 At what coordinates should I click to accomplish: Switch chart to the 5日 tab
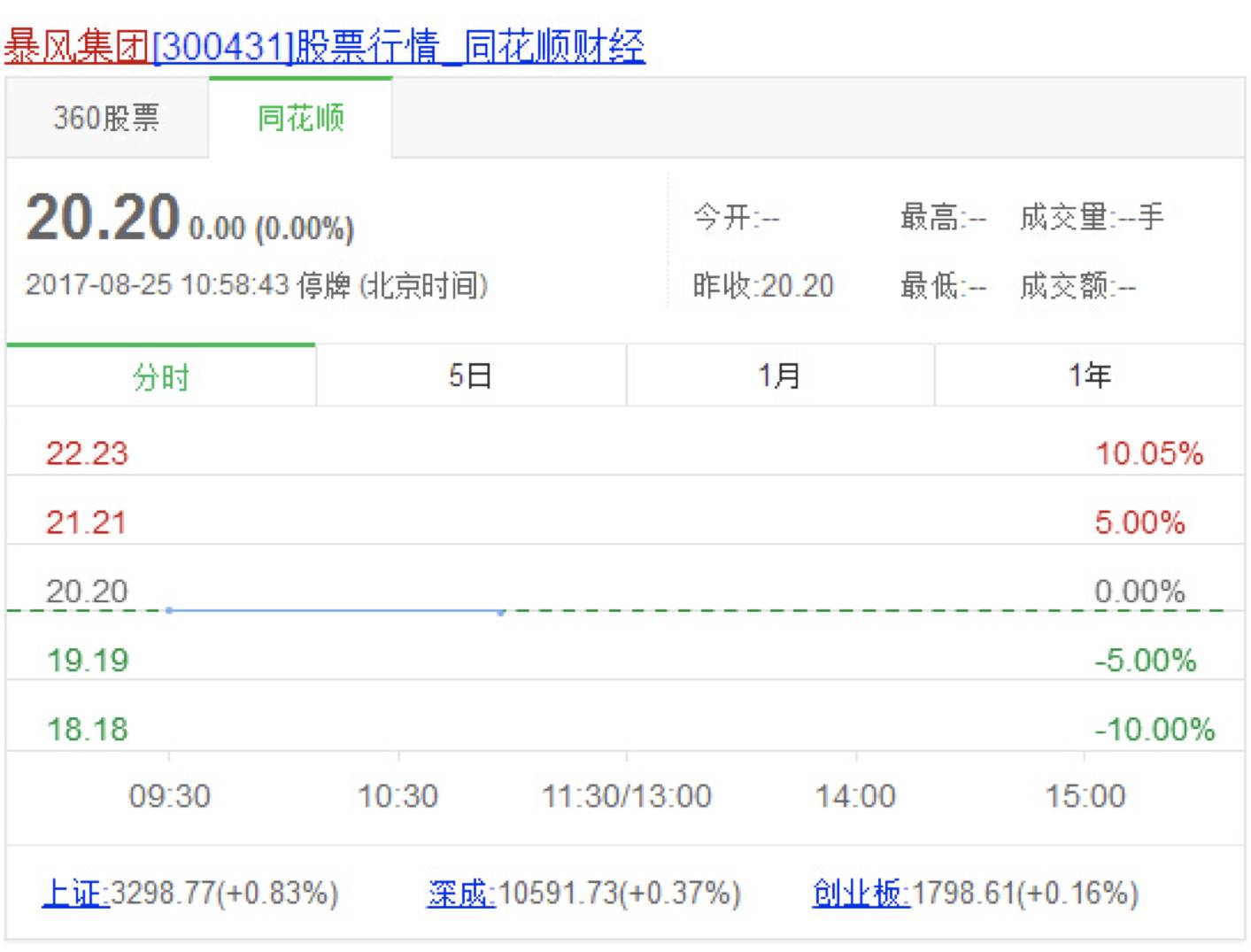(x=470, y=376)
